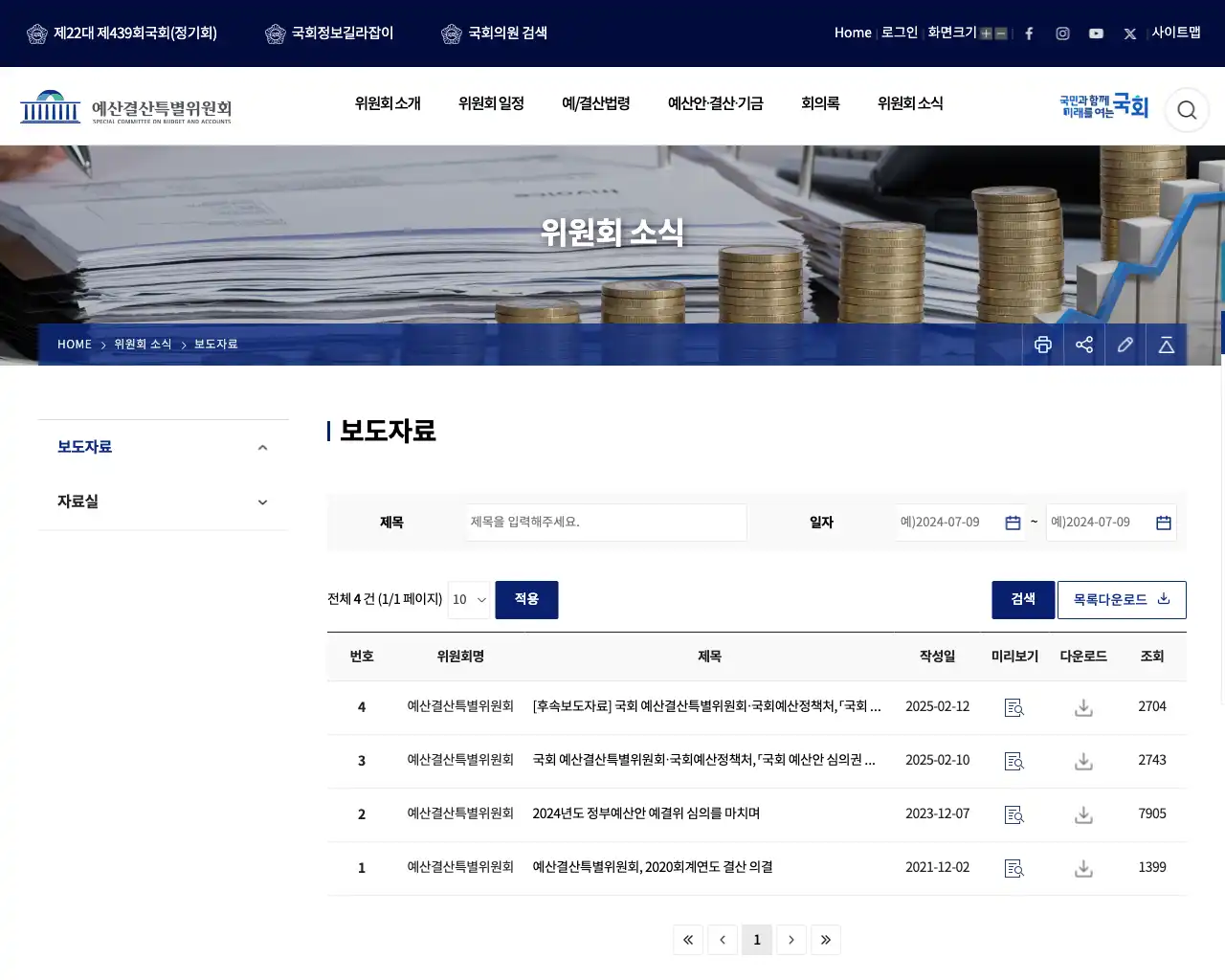The width and height of the screenshot is (1225, 980).
Task: Click the 국민과 함께 미래를 여는 국회 logo
Action: point(1103,106)
